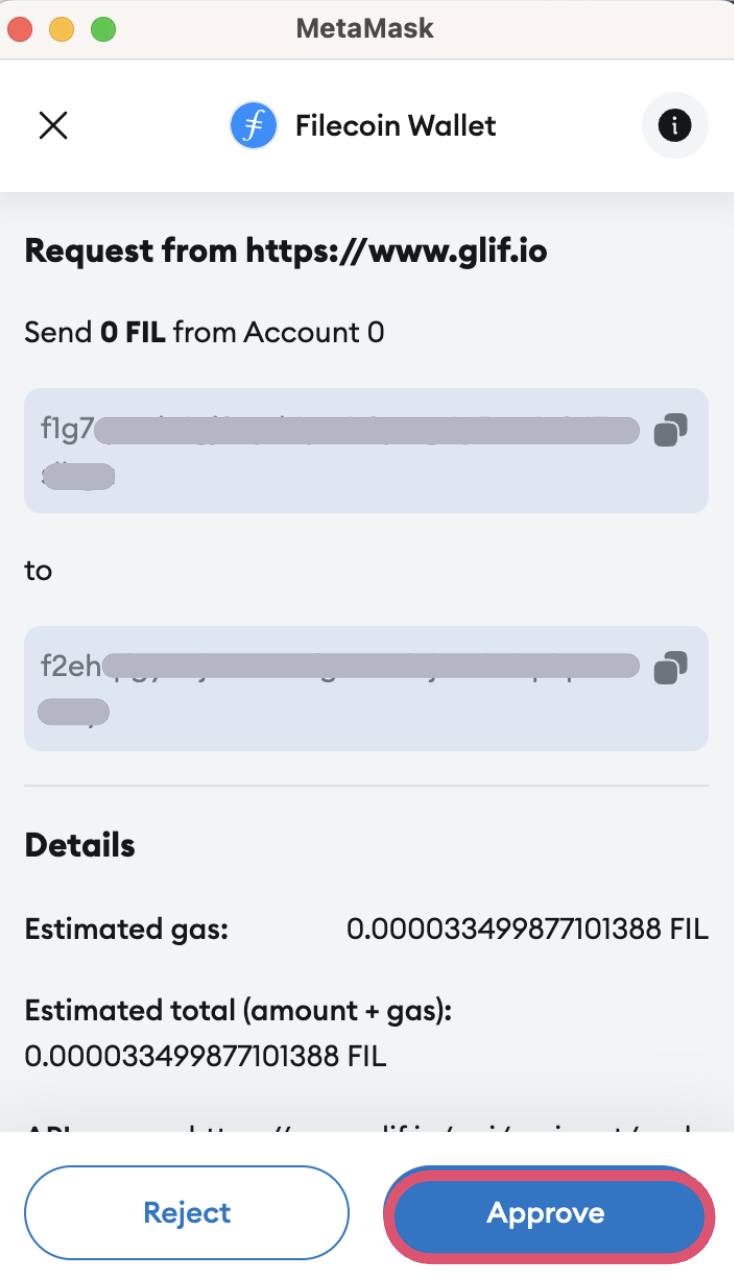Click the "to" label between the addresses
The width and height of the screenshot is (734, 1278).
[38, 571]
